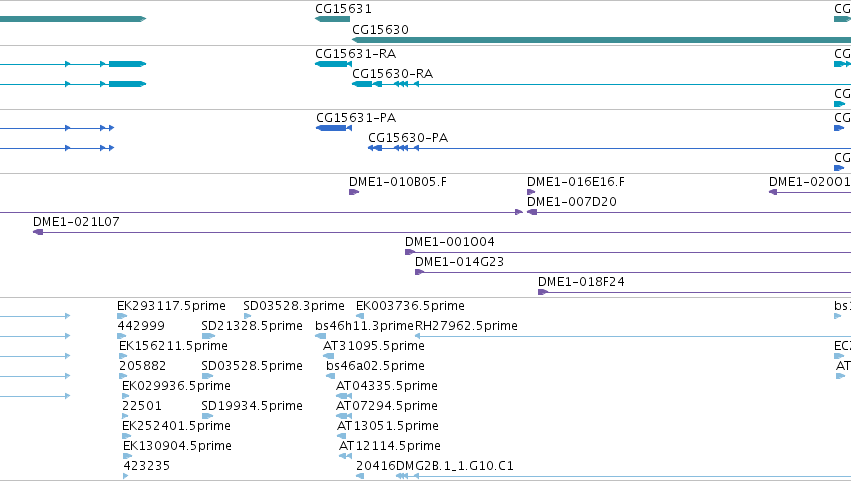This screenshot has width=851, height=481.
Task: Select the DME1-016E16.F marker
Action: 531,192
